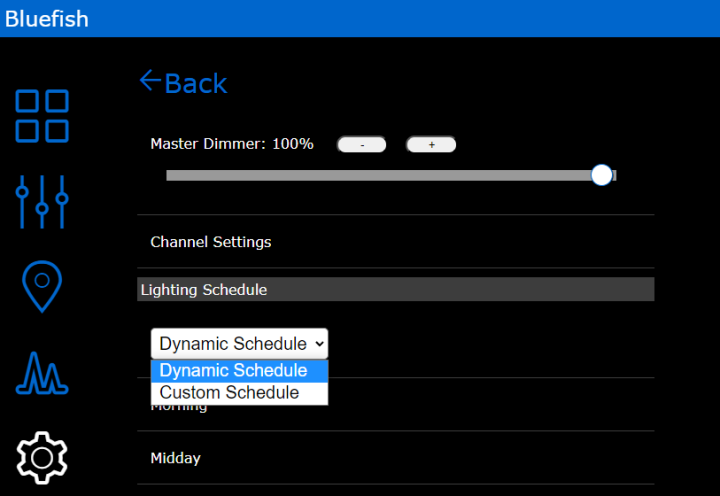Image resolution: width=720 pixels, height=496 pixels.
Task: Open the spectrum graph icon in sidebar
Action: click(x=42, y=372)
